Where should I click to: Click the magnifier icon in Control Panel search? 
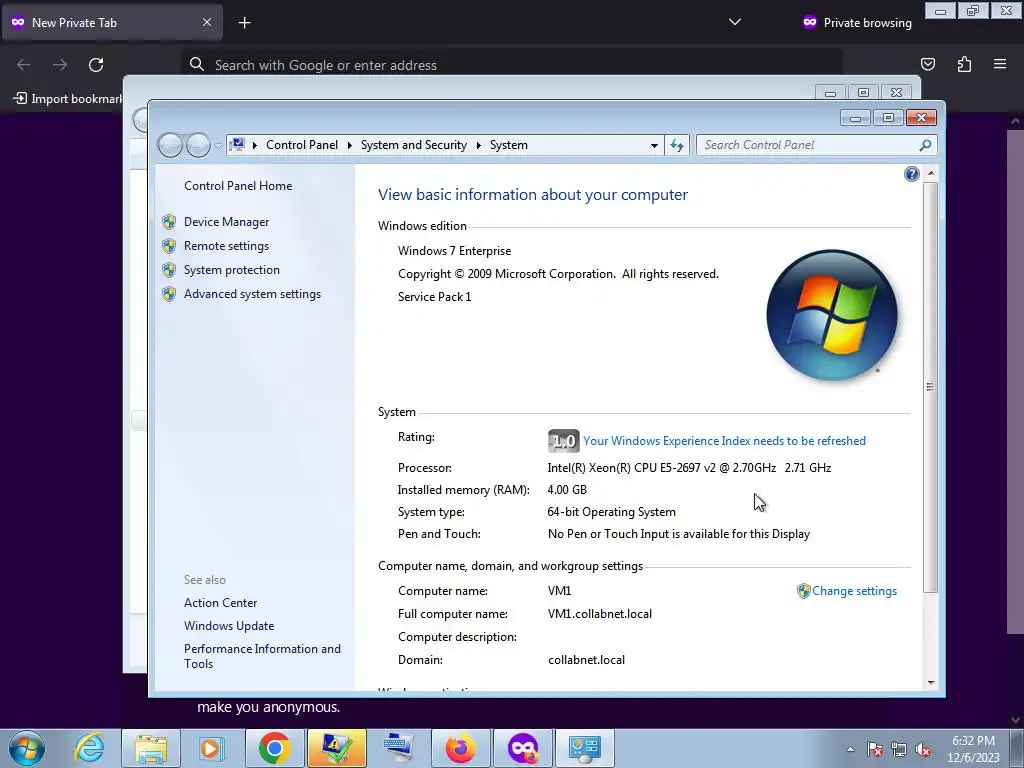coord(925,145)
